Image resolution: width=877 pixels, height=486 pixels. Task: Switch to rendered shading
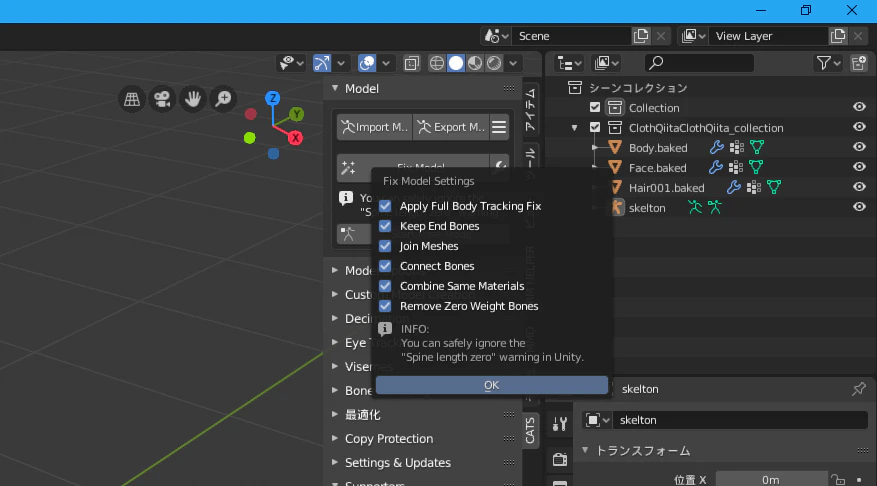[494, 63]
